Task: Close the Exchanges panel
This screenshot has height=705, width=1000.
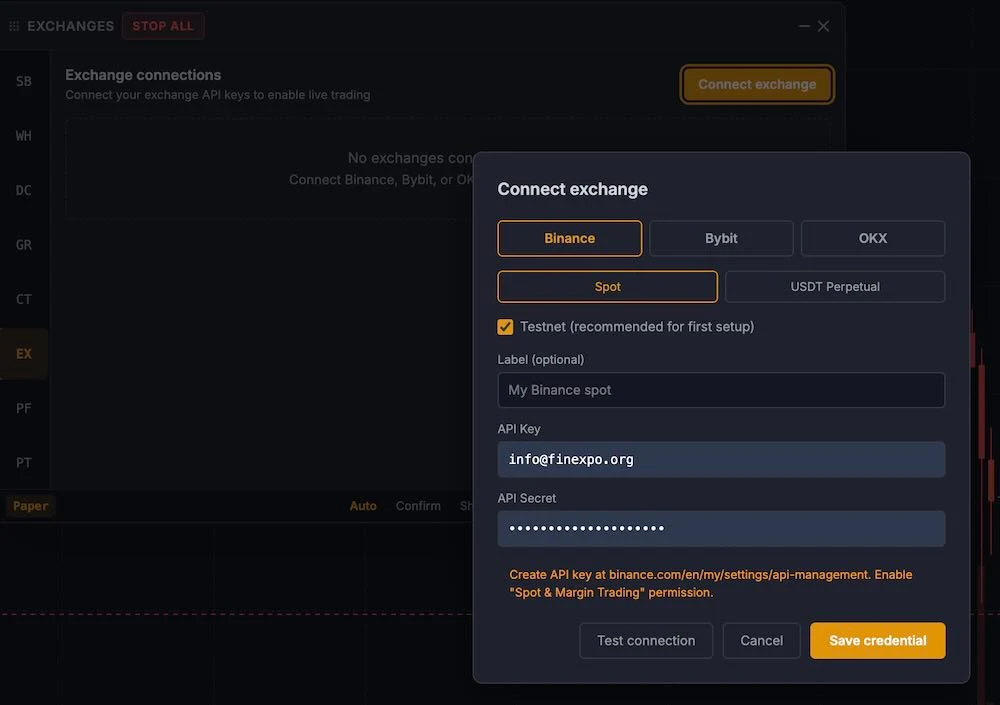Action: coord(823,26)
